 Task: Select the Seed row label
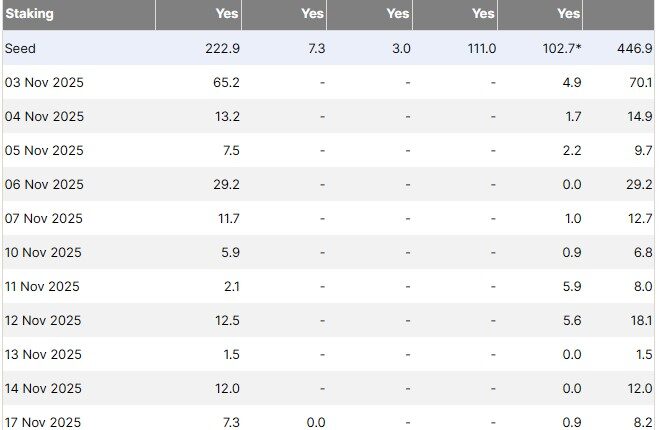coord(20,48)
